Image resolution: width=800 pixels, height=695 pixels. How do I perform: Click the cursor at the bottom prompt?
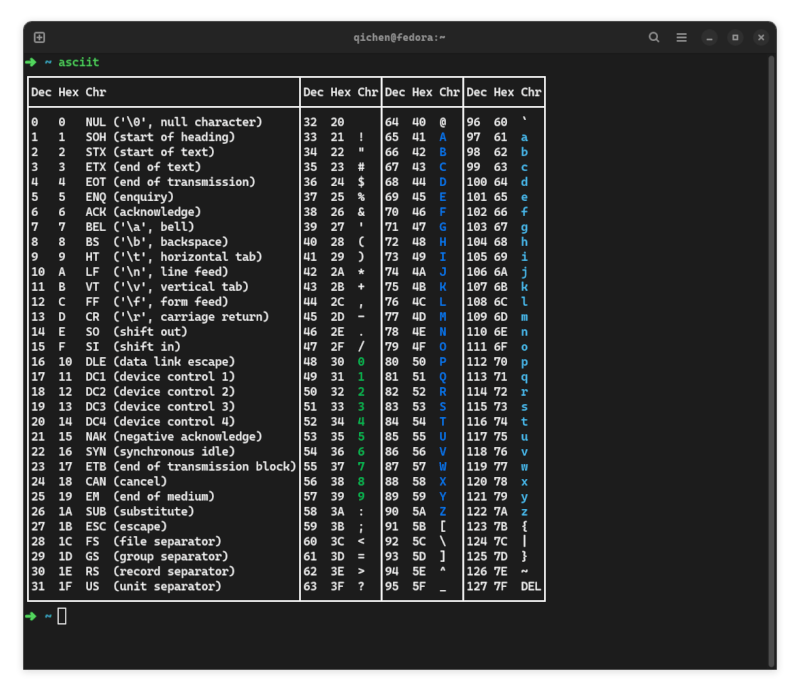click(x=62, y=616)
